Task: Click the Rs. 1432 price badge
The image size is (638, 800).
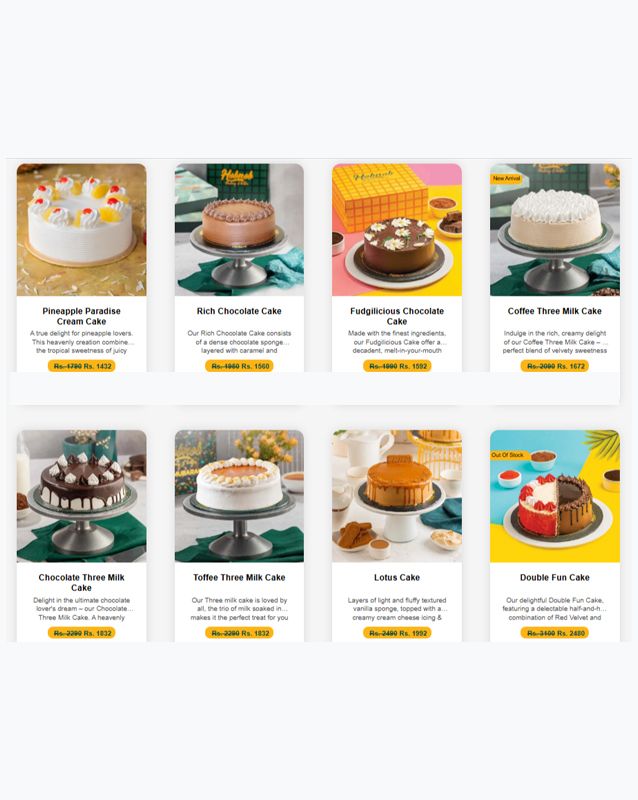Action: 82,366
